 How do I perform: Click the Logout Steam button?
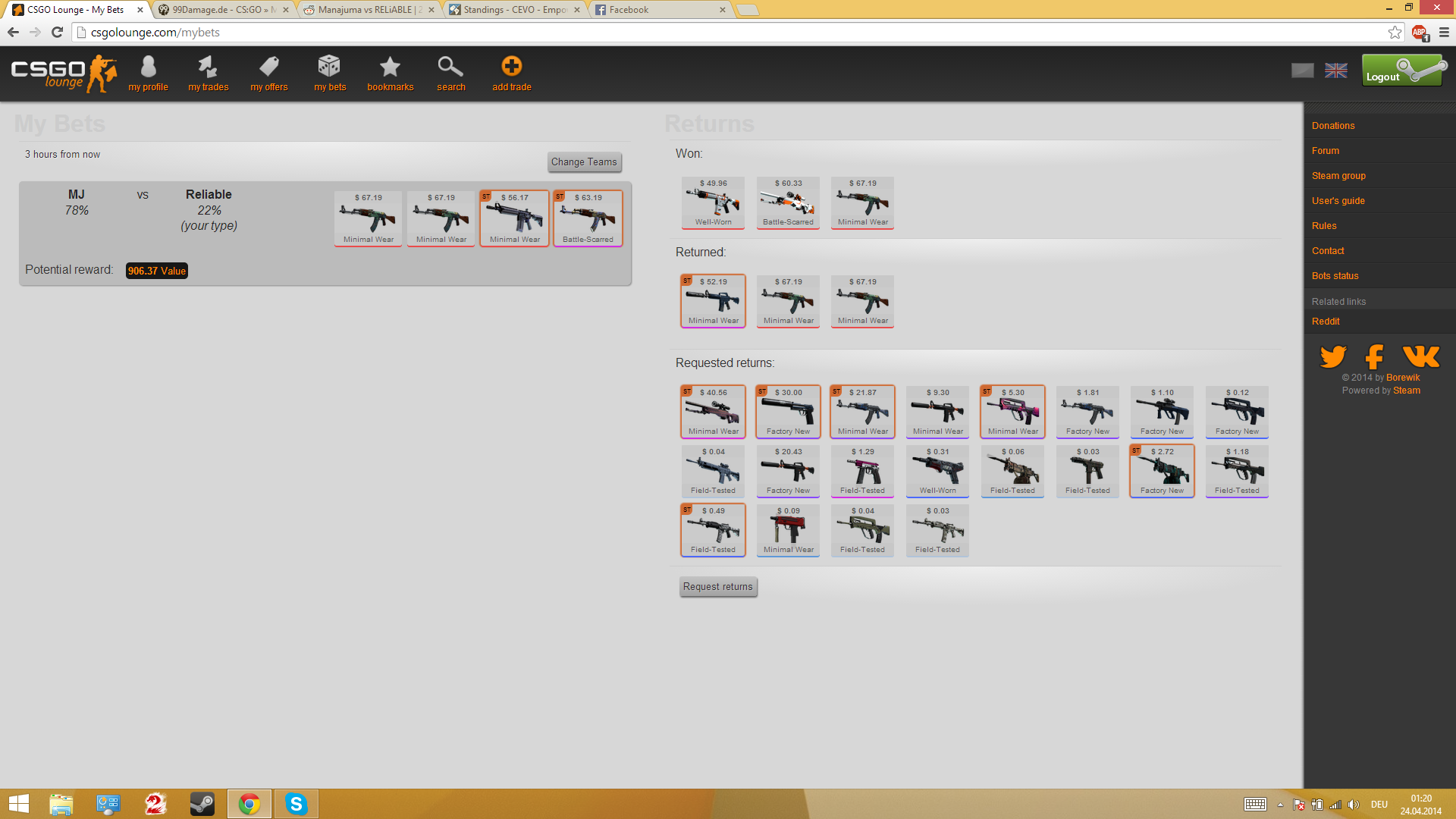(1404, 71)
